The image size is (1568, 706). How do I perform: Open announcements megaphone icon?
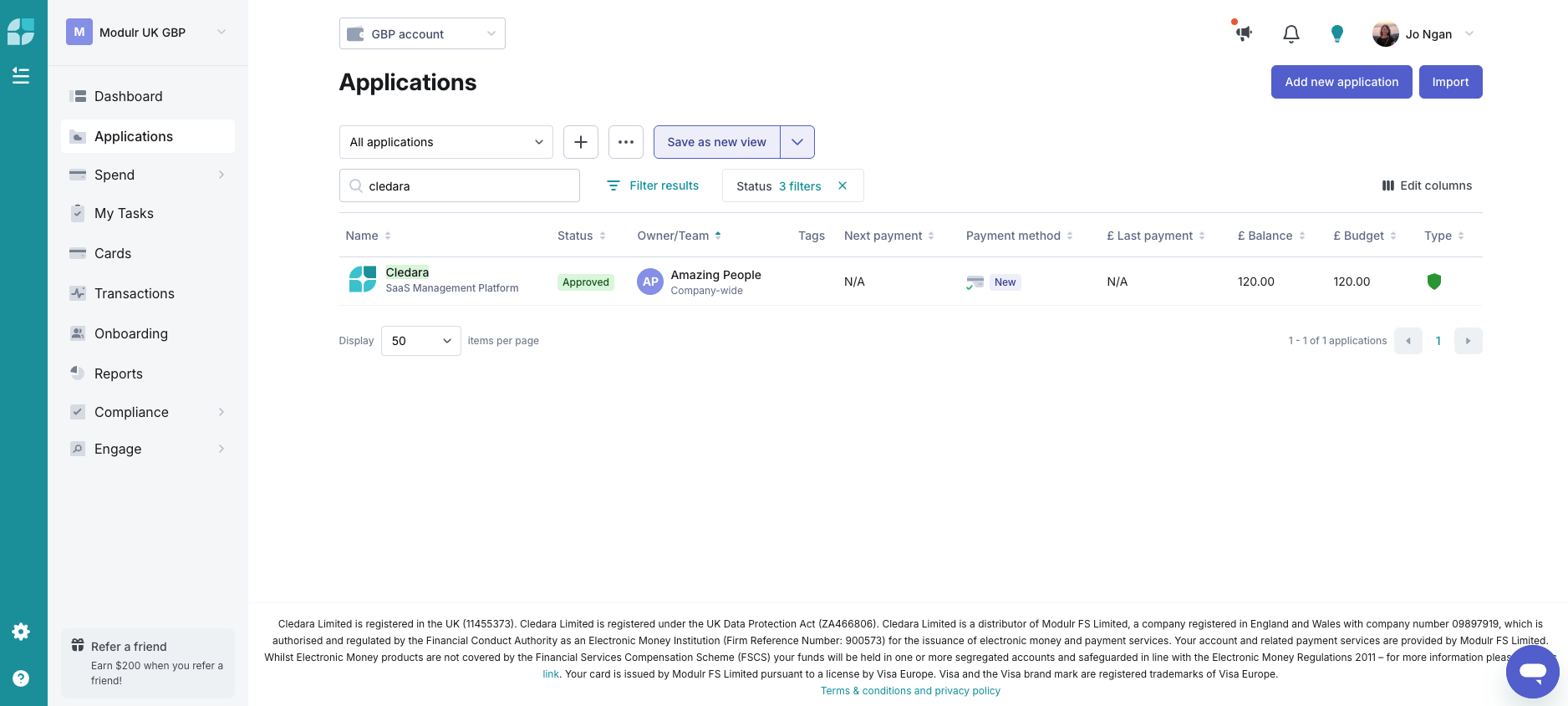pos(1245,33)
